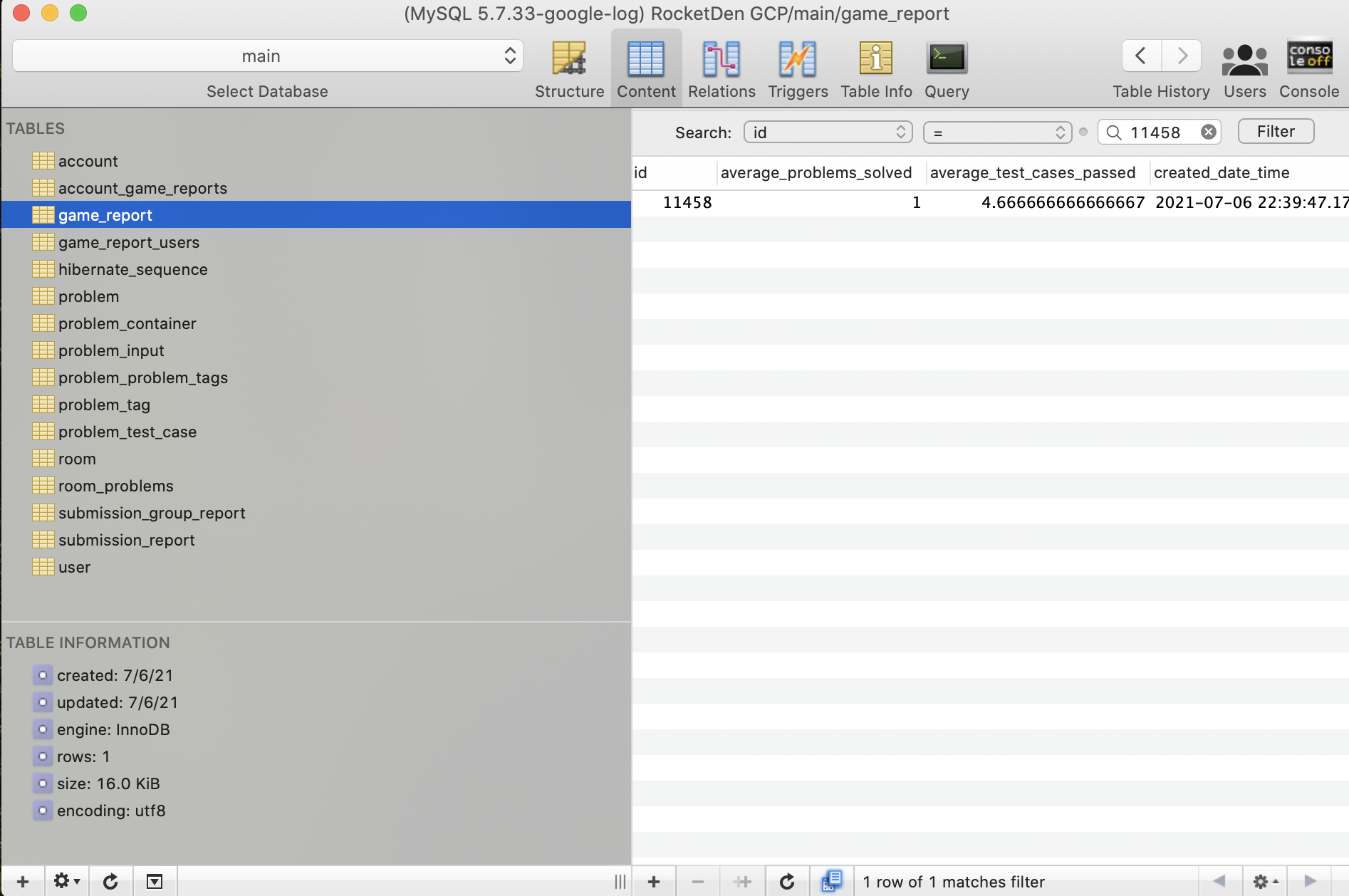
Task: Select the submission_group_report table
Action: click(316, 513)
